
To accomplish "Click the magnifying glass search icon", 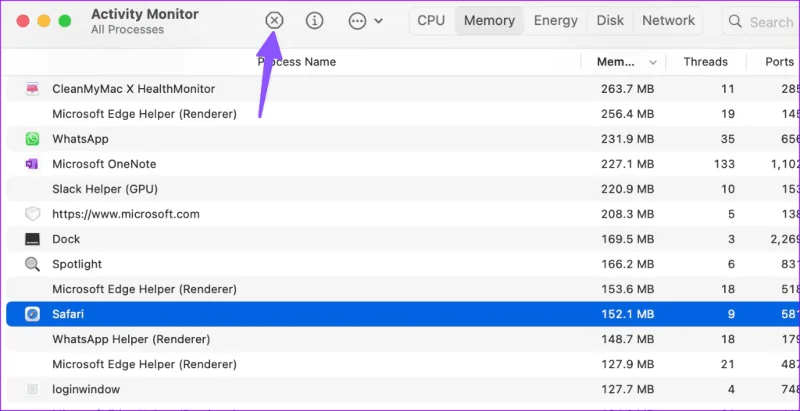I will point(735,21).
